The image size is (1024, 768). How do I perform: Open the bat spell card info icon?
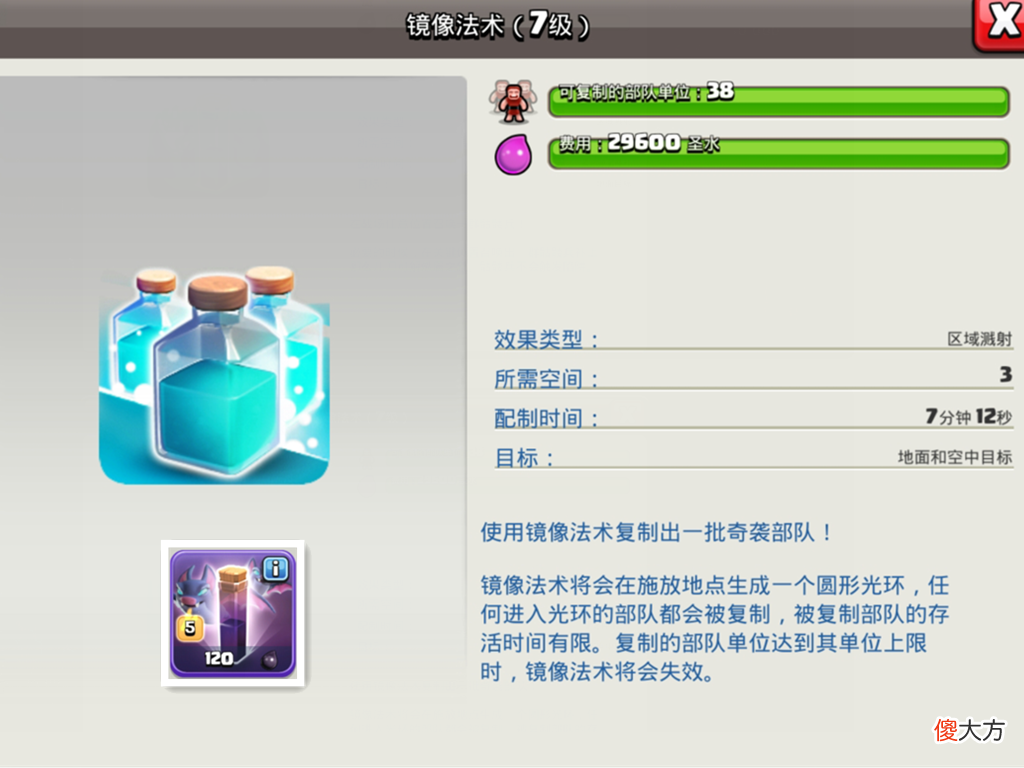point(276,569)
